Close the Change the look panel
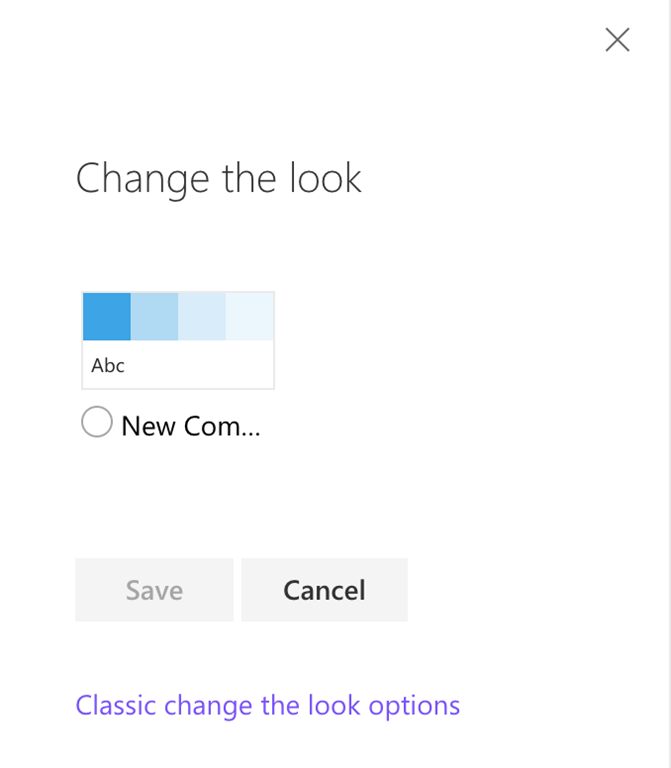The image size is (671, 768). (x=617, y=40)
